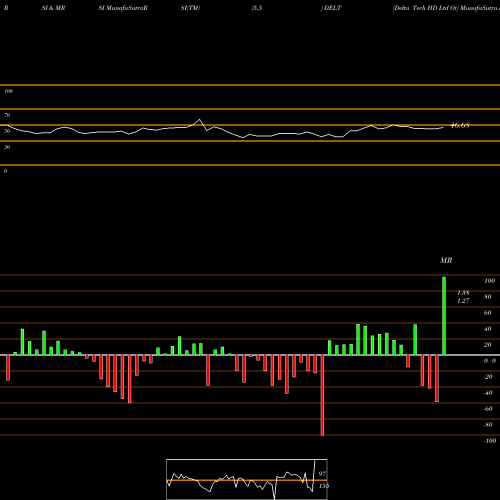This screenshot has width=500, height=500.
Task: Click the -80 label on MR axis
Action: 488,425
